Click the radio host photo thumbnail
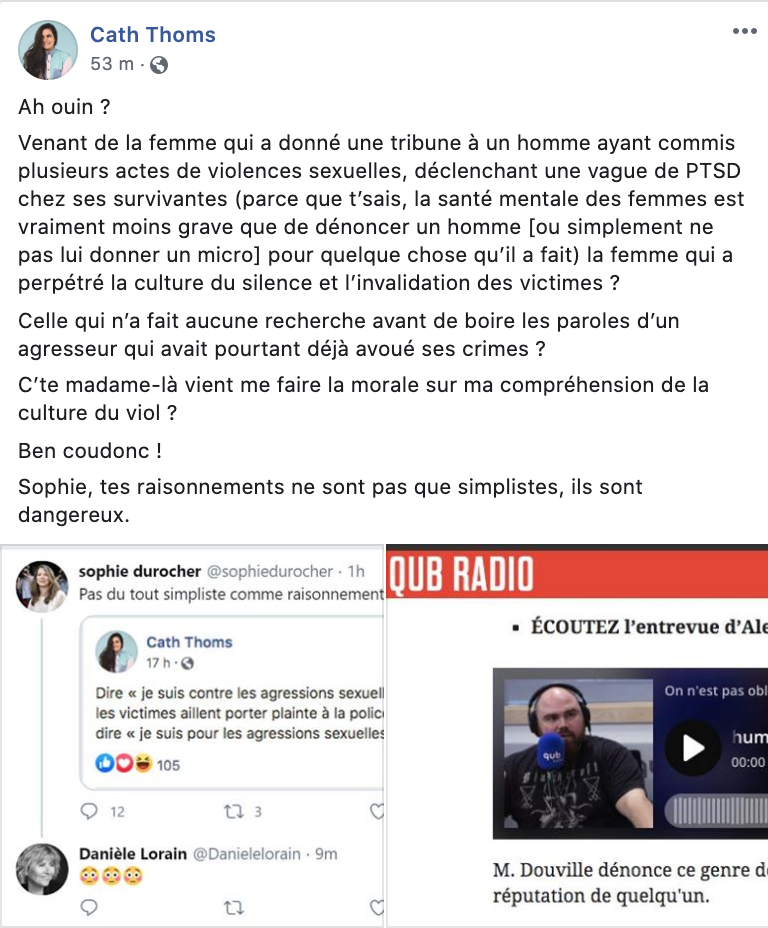The image size is (768, 928). click(578, 753)
